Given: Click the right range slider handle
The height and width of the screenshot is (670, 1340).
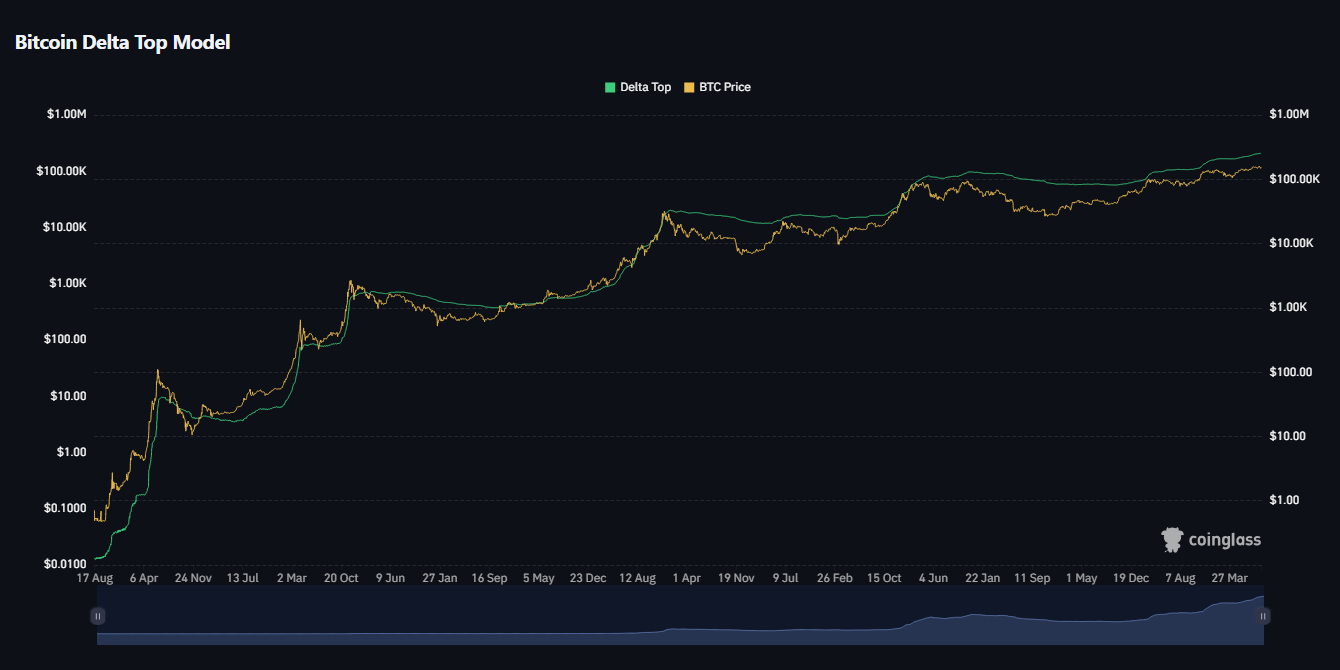Looking at the screenshot, I should click(x=1264, y=617).
